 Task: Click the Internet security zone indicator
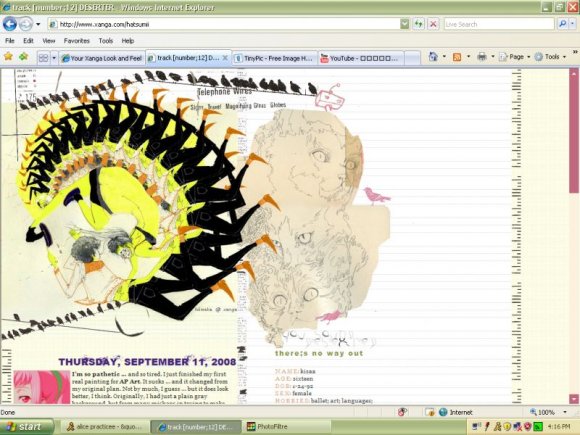[x=455, y=412]
